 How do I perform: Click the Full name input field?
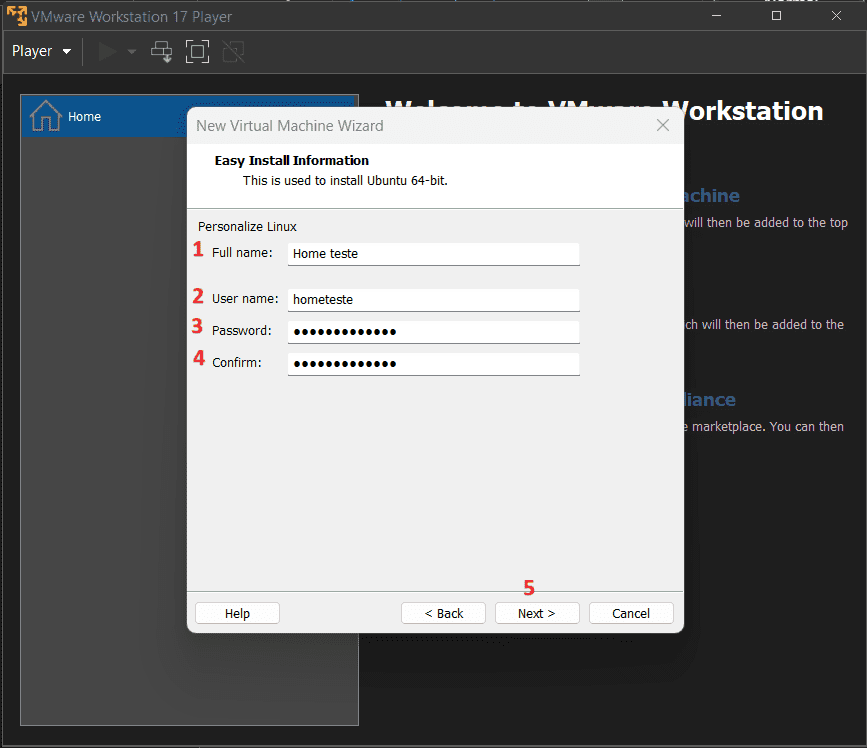[433, 254]
